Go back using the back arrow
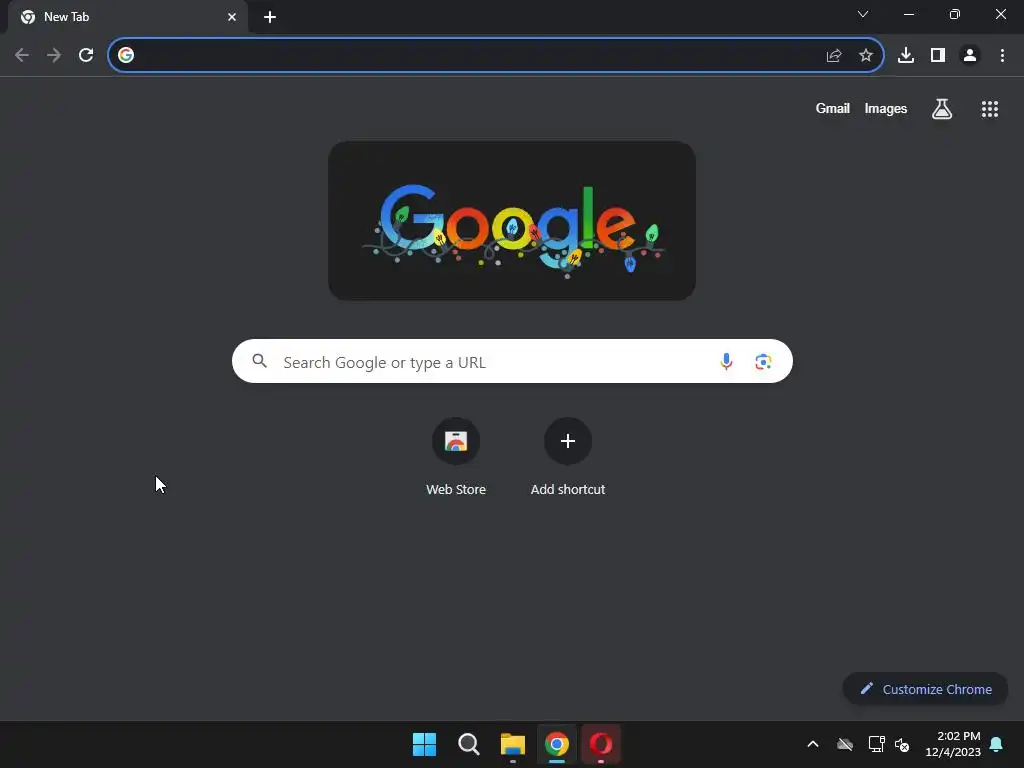This screenshot has height=768, width=1024. [22, 56]
